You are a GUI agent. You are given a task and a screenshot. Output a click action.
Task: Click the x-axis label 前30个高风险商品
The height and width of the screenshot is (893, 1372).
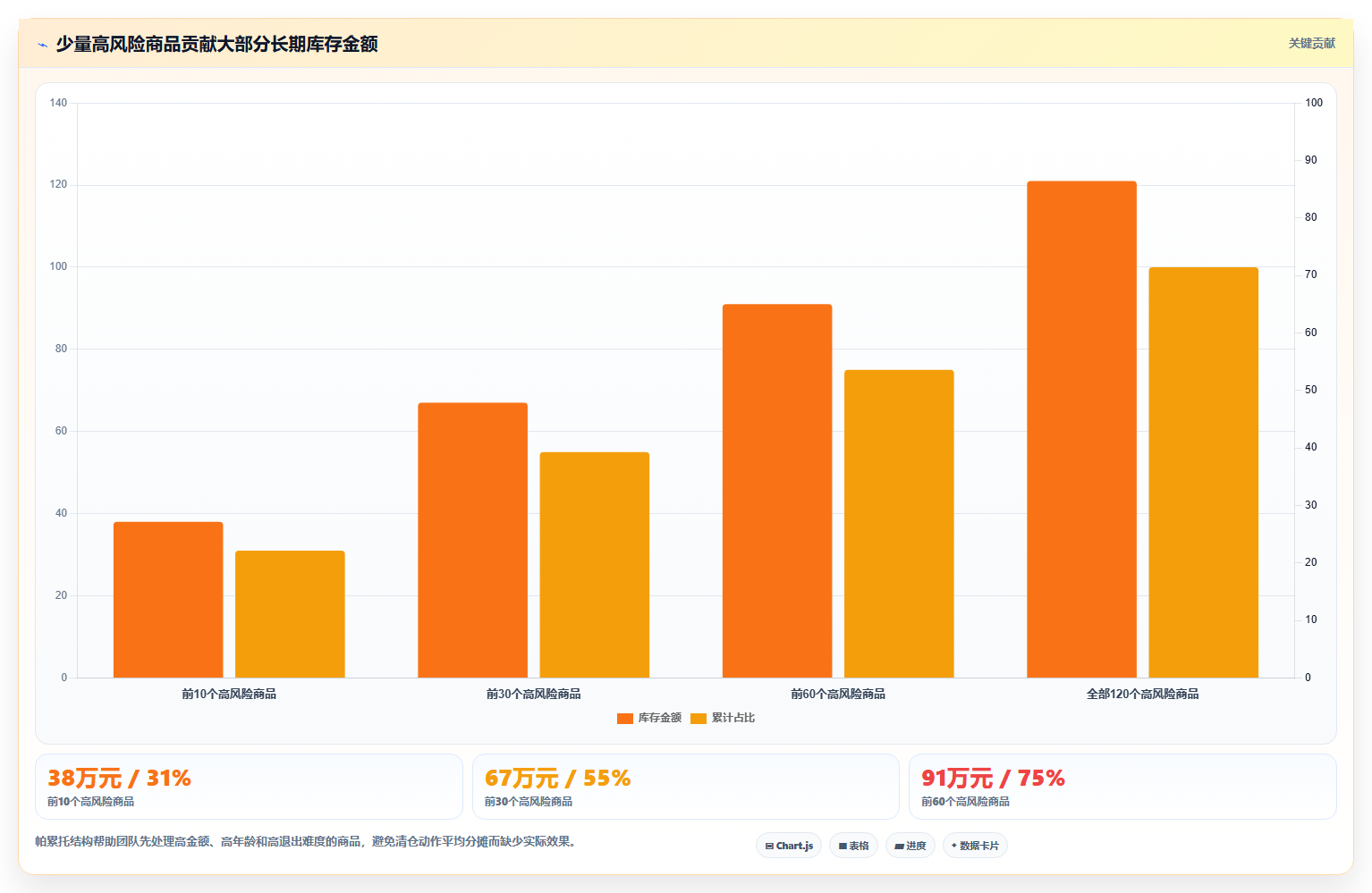[534, 694]
